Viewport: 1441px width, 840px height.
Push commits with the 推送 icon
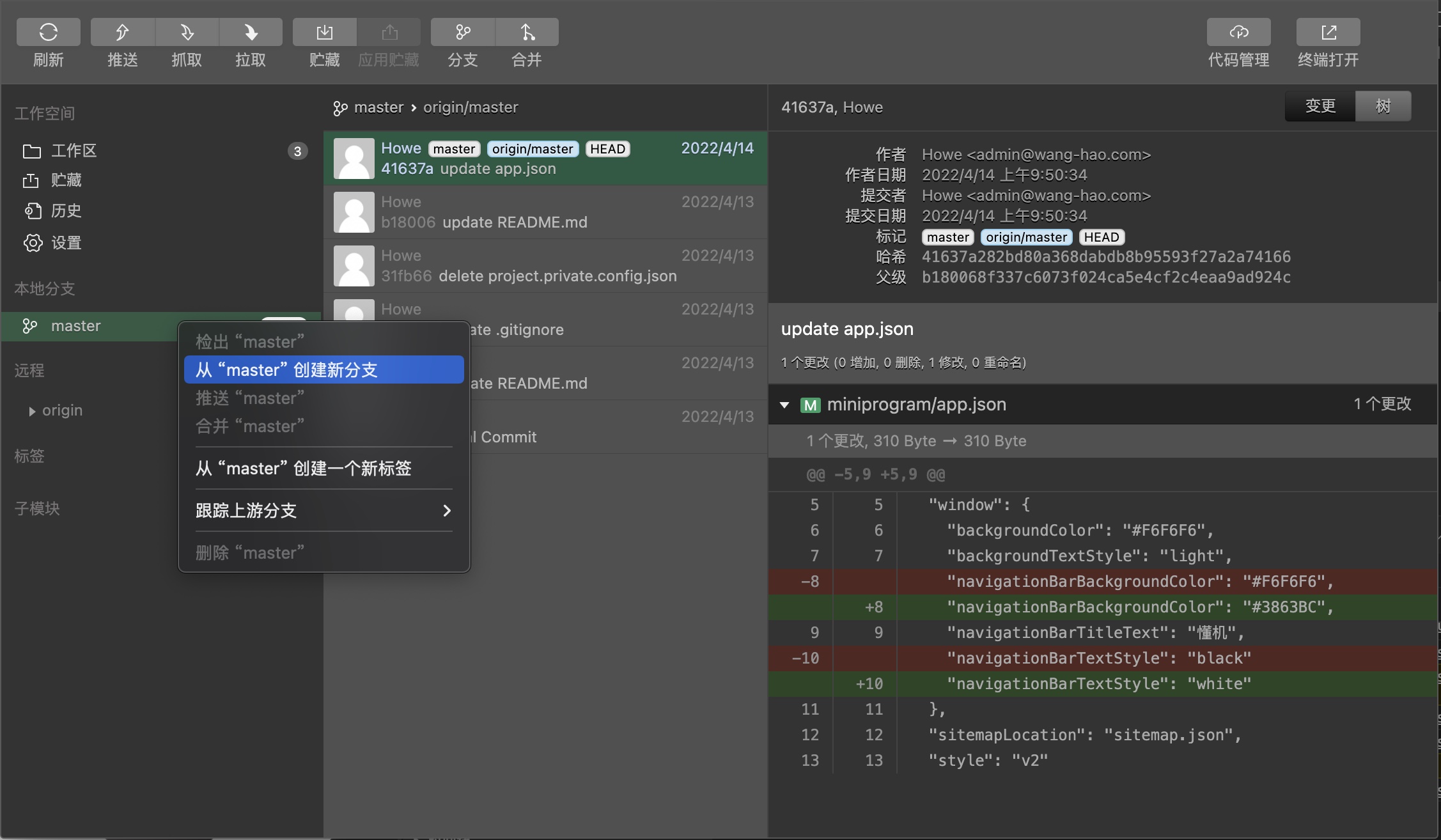pyautogui.click(x=122, y=32)
